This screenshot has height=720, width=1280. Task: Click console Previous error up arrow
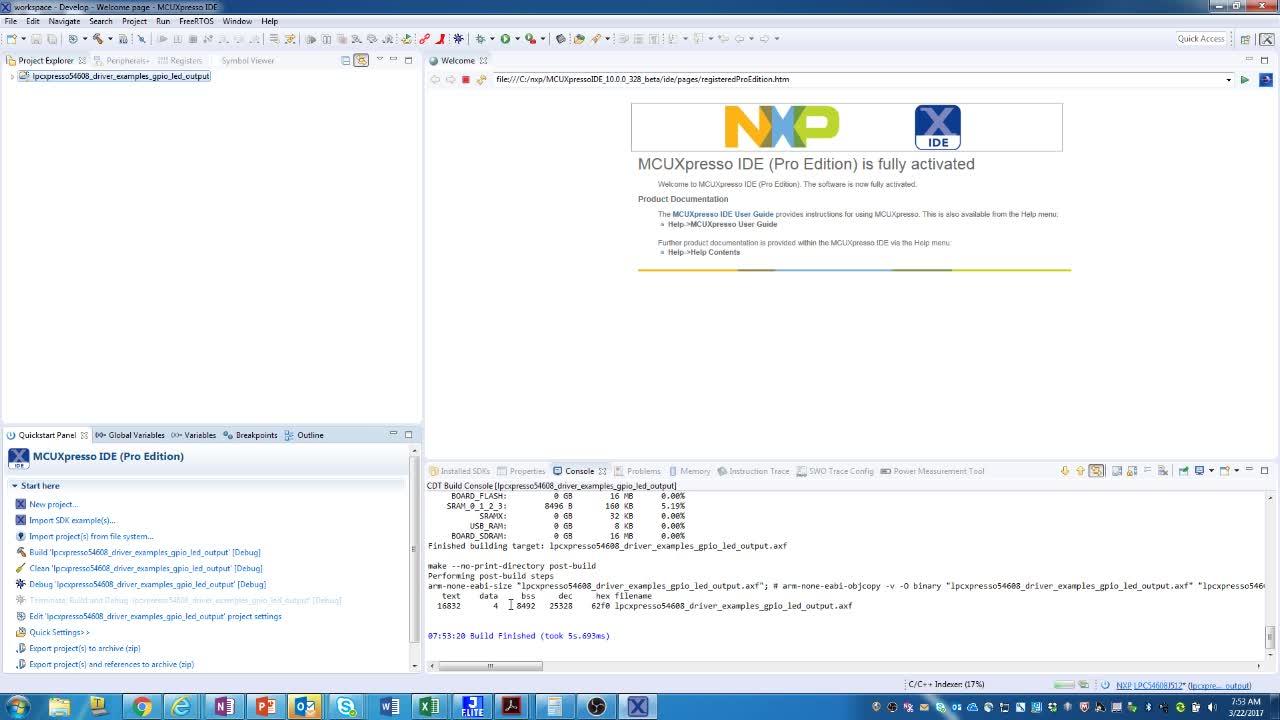tap(1080, 471)
